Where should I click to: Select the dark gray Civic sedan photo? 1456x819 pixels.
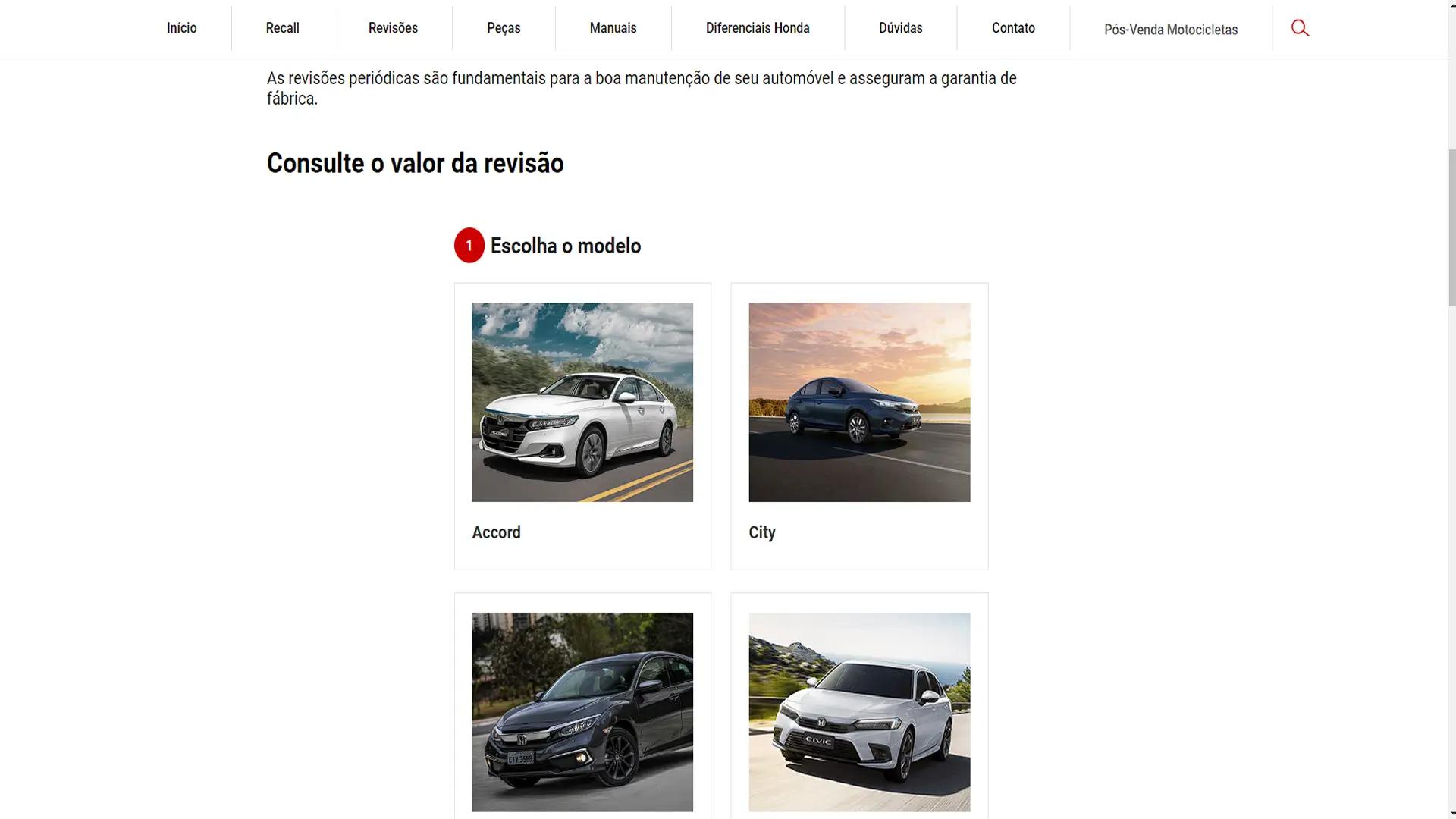click(x=582, y=712)
